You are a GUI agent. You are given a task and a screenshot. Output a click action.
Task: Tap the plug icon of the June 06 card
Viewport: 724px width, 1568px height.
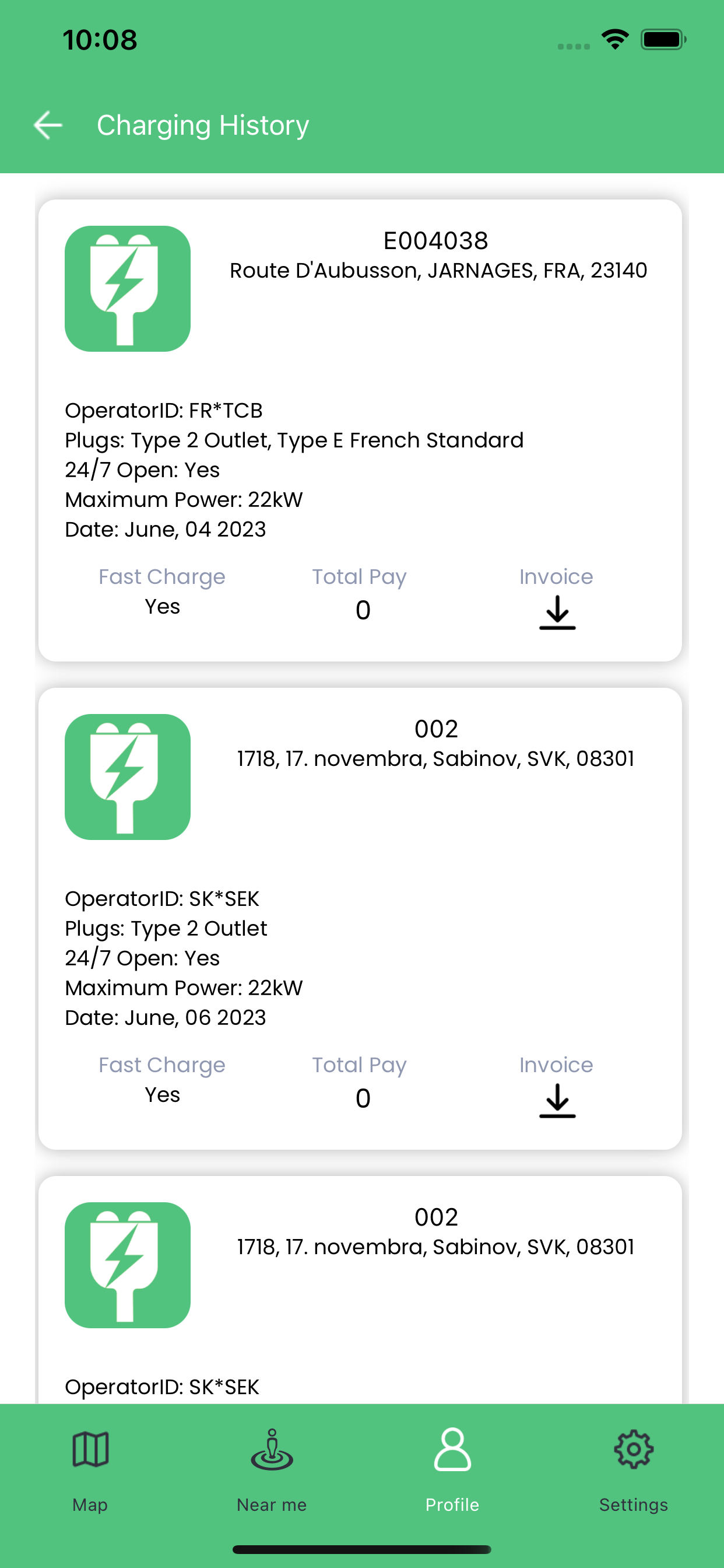(128, 776)
